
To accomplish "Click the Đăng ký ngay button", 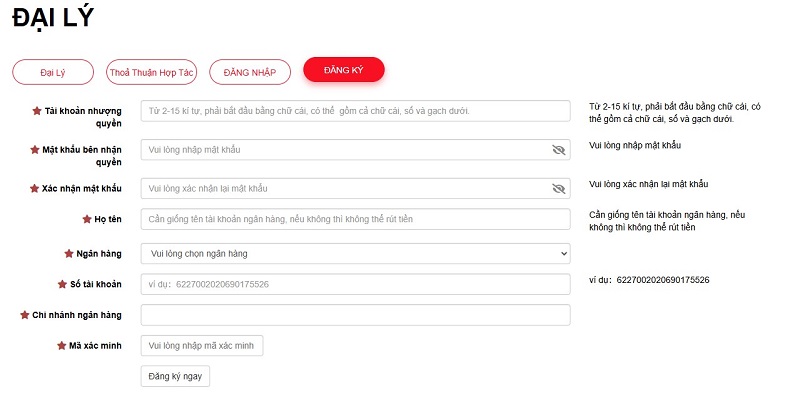I will click(x=175, y=376).
